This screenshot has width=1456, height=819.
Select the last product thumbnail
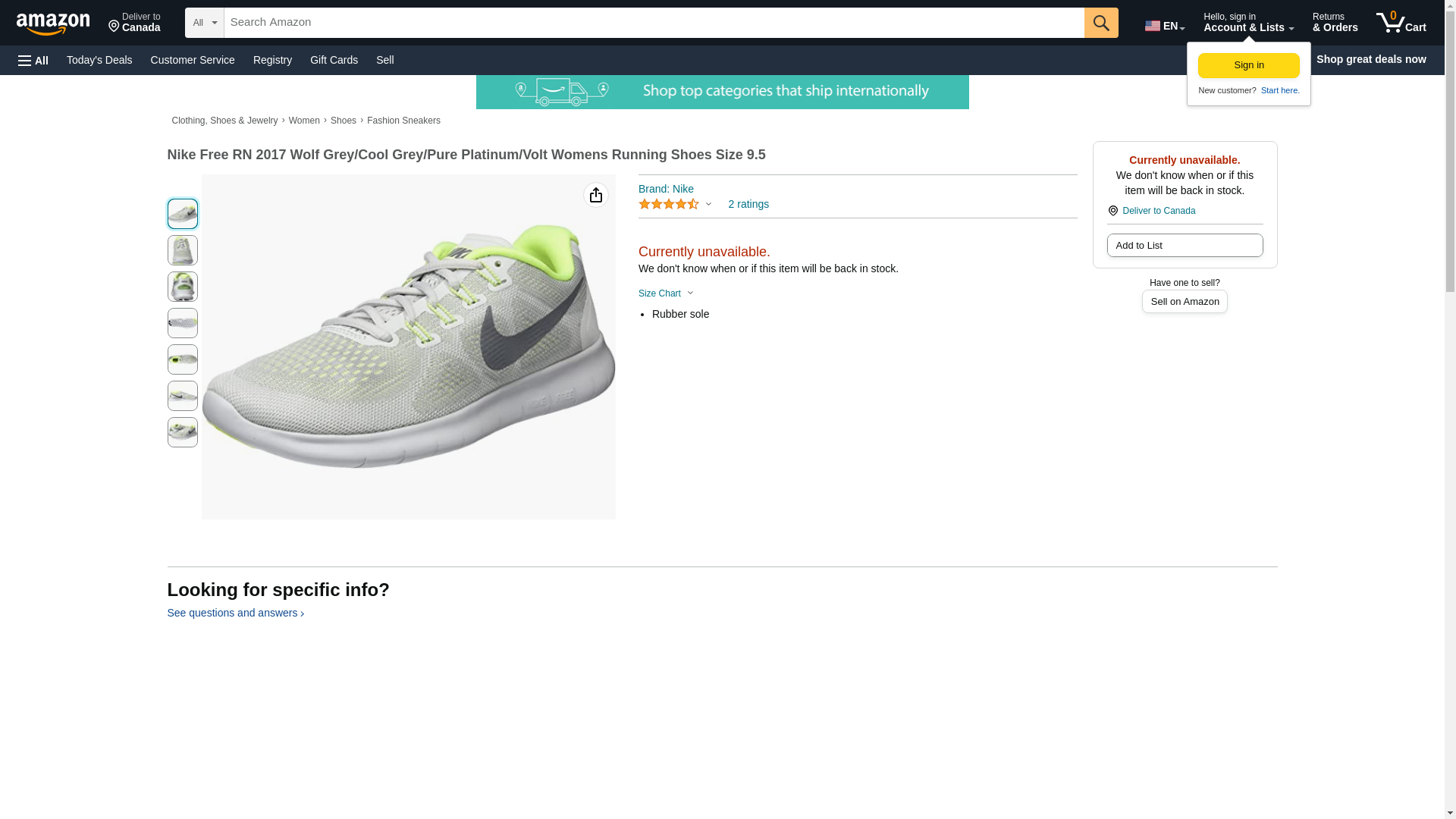tap(183, 432)
